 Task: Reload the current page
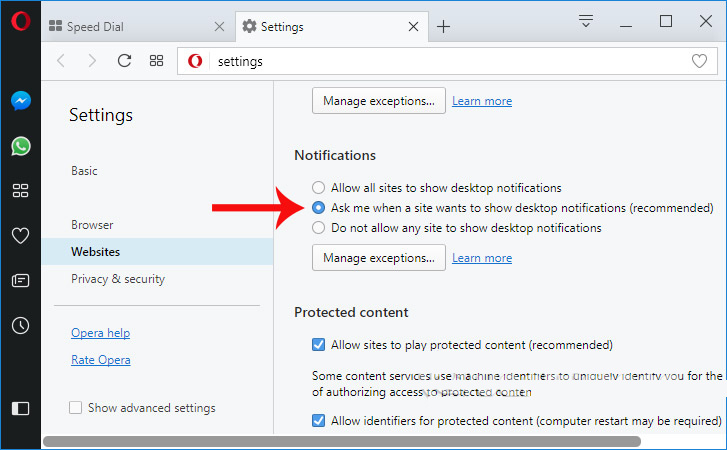[x=124, y=61]
